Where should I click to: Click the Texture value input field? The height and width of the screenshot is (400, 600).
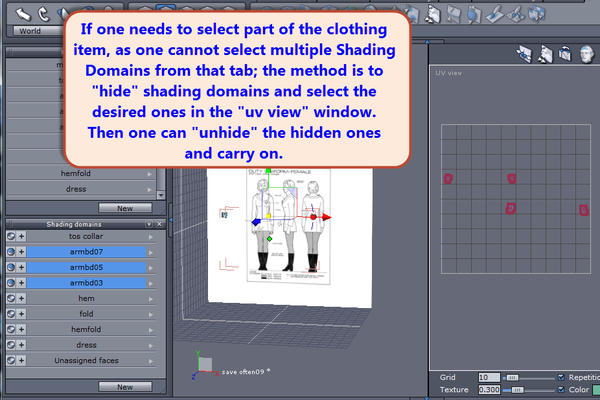tap(489, 390)
